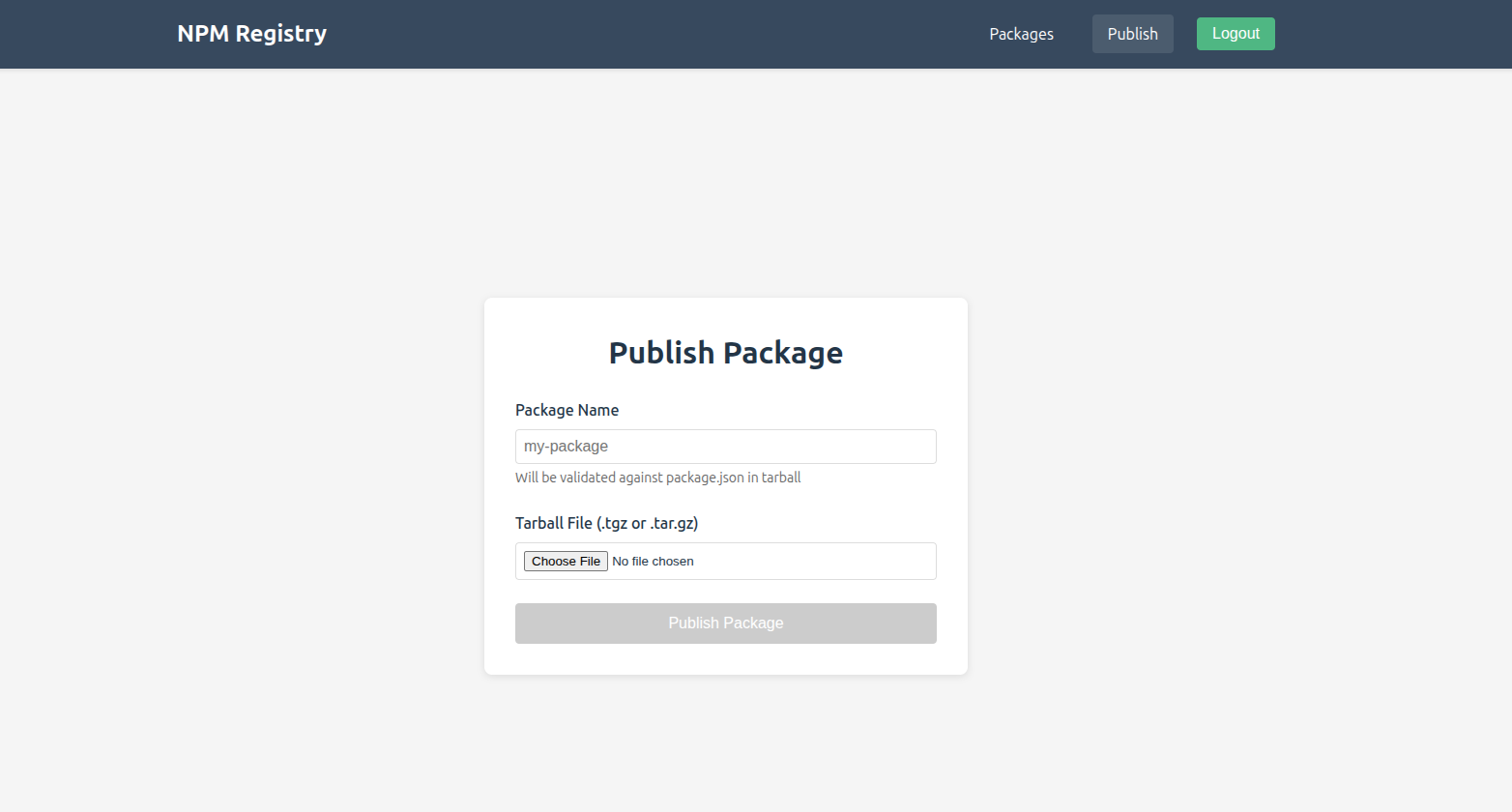The width and height of the screenshot is (1512, 812).
Task: Click the 'Will be validated against package.json' hint
Action: (657, 478)
